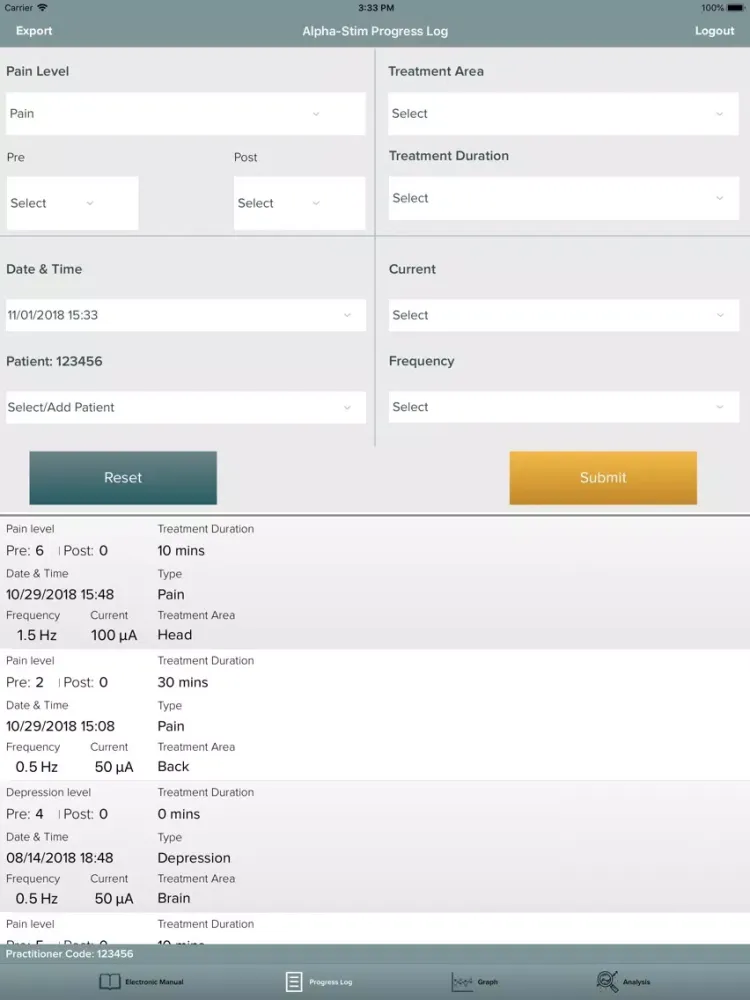Switch to Progress Log tab label

click(330, 982)
